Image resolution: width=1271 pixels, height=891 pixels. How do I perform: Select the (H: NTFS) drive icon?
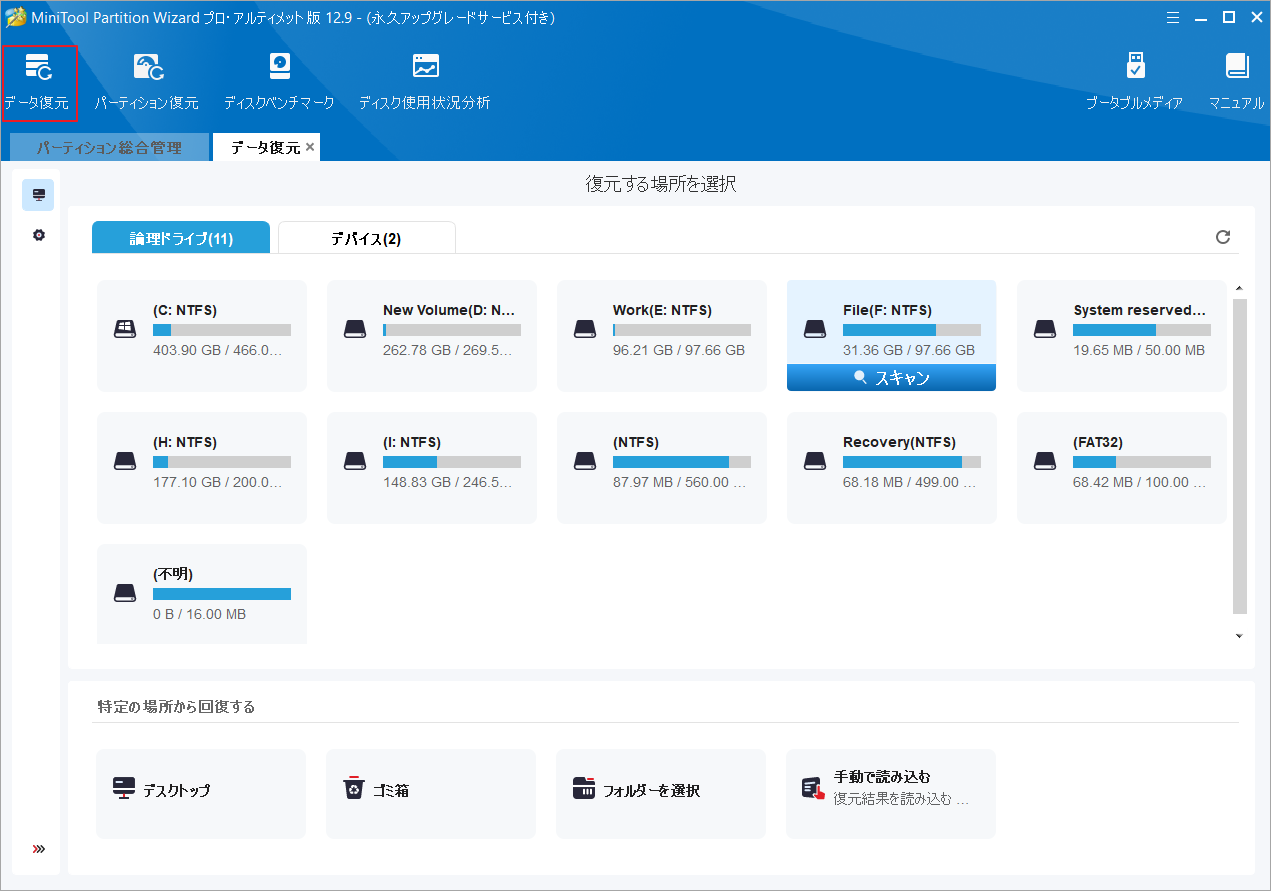125,460
